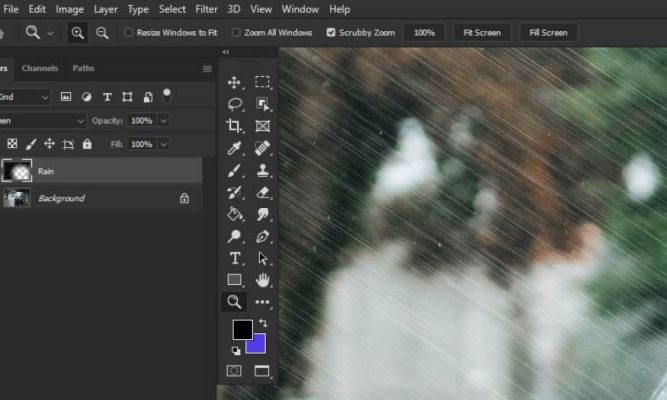Select the Lasso tool
Image resolution: width=667 pixels, height=400 pixels.
click(x=234, y=104)
